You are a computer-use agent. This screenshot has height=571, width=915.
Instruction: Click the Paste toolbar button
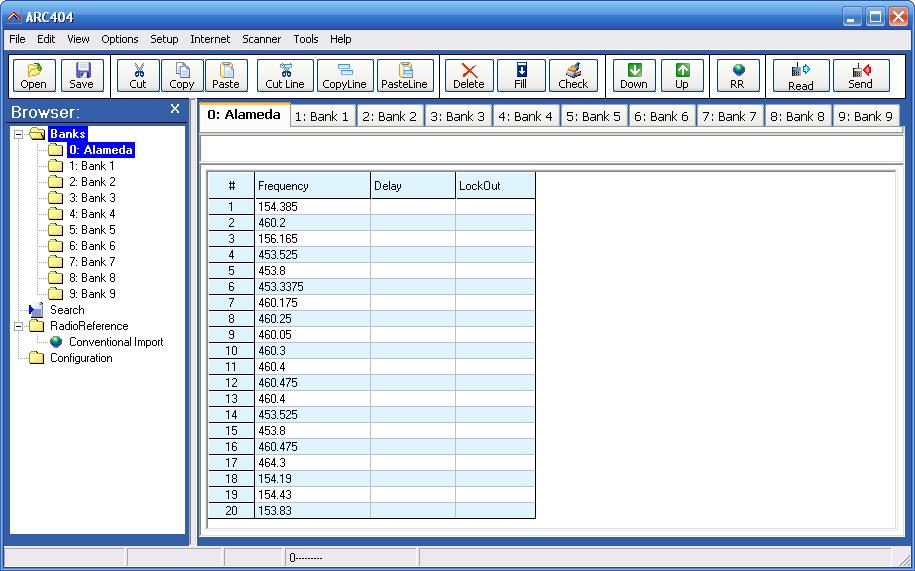(x=226, y=76)
